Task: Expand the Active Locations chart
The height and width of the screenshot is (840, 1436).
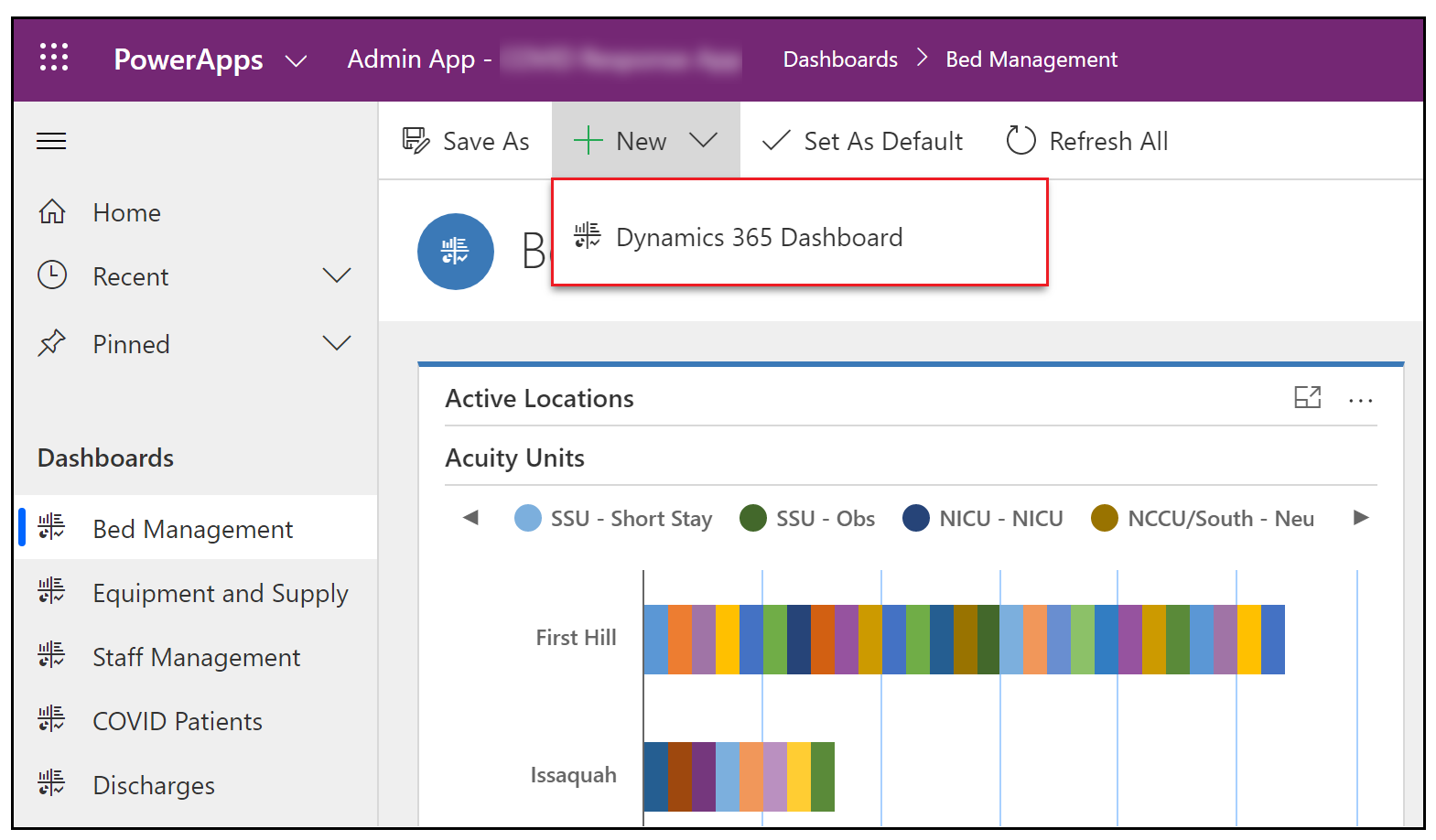Action: click(x=1308, y=397)
